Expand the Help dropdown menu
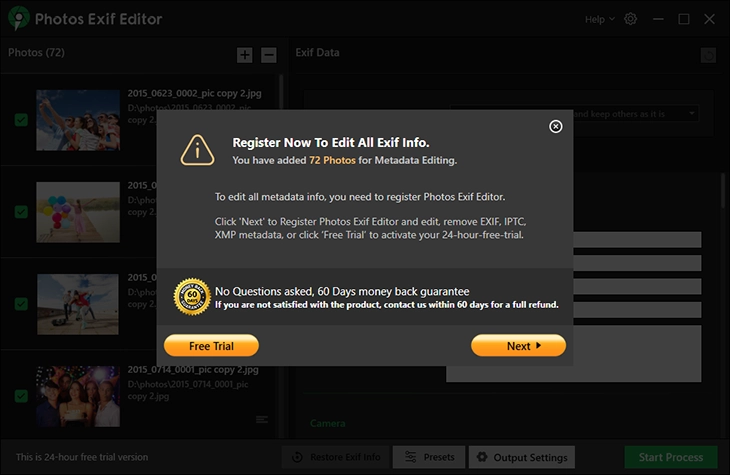Viewport: 730px width, 475px height. click(x=600, y=19)
